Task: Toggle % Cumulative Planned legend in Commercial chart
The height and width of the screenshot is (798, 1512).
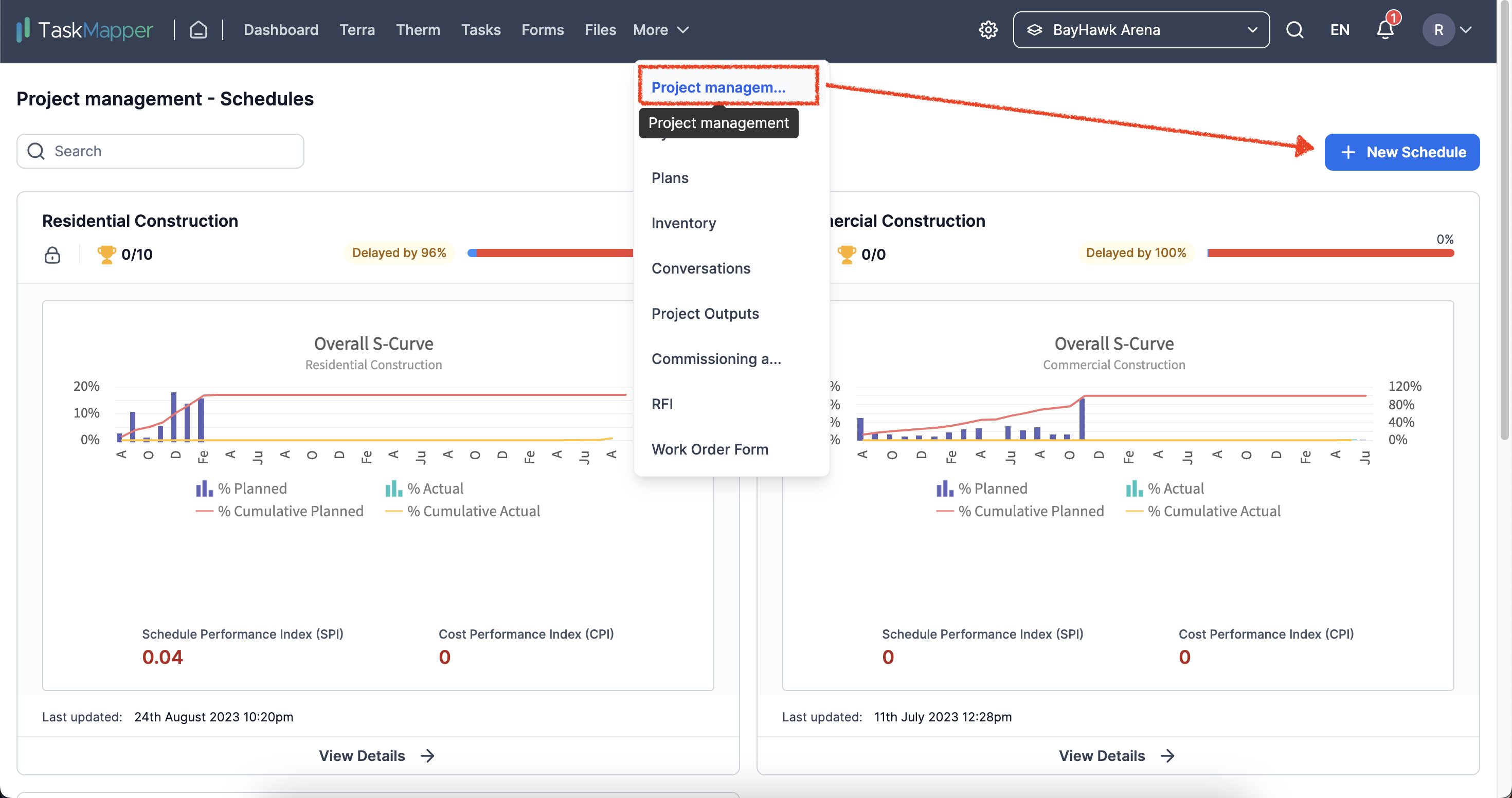Action: pyautogui.click(x=1020, y=511)
